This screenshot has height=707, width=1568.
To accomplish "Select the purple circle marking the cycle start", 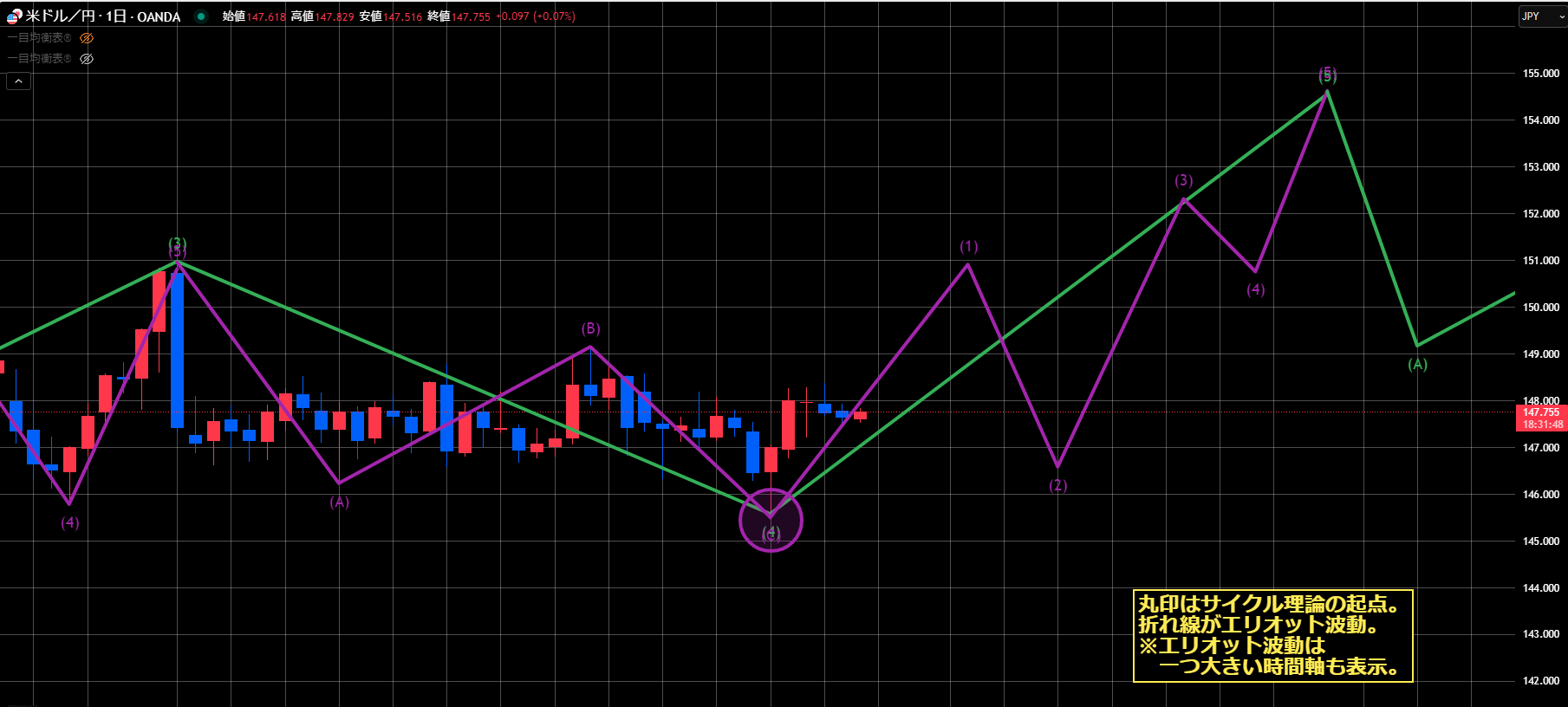I will coord(771,521).
